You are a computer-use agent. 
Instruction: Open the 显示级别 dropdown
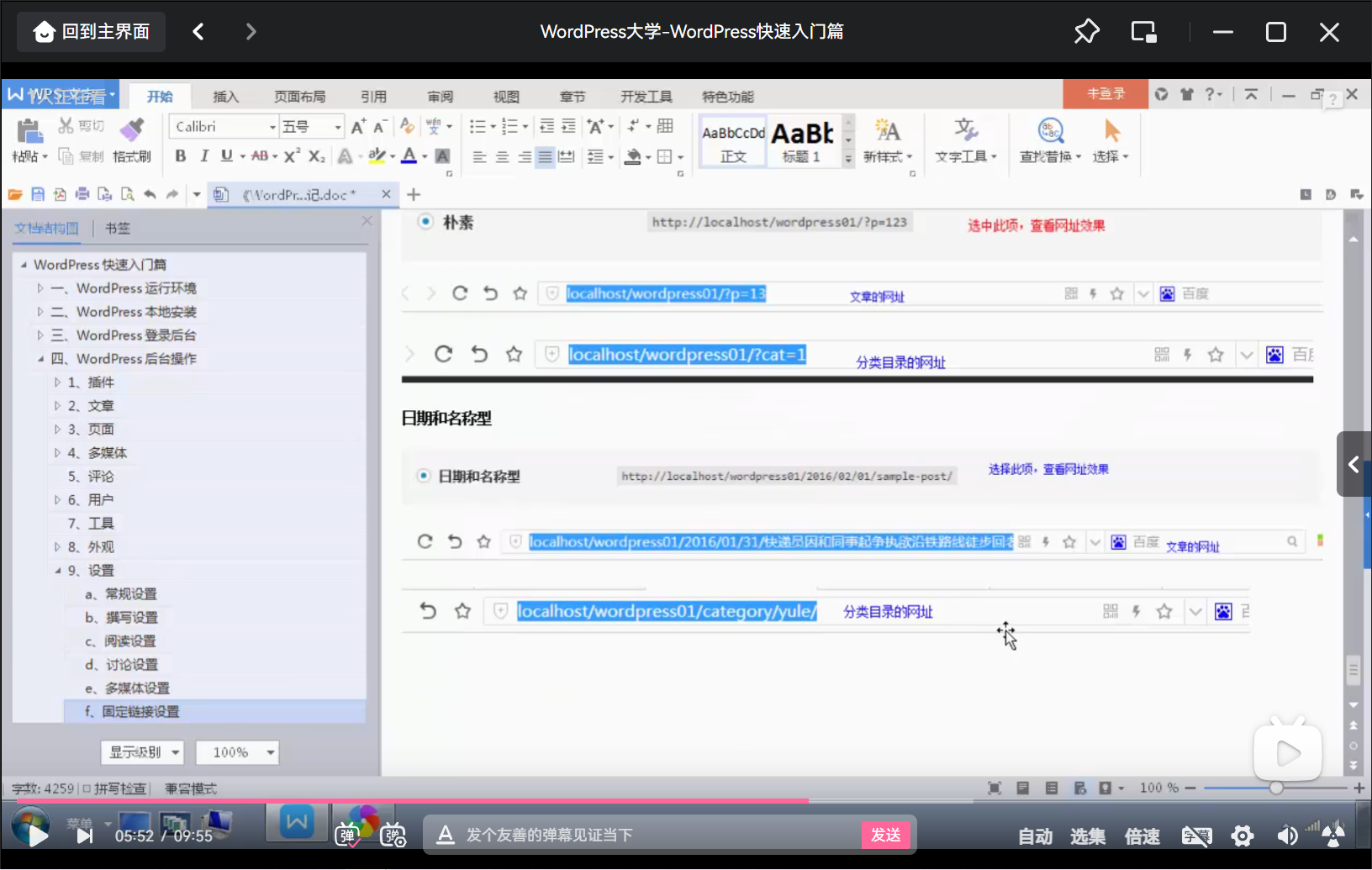pos(143,752)
